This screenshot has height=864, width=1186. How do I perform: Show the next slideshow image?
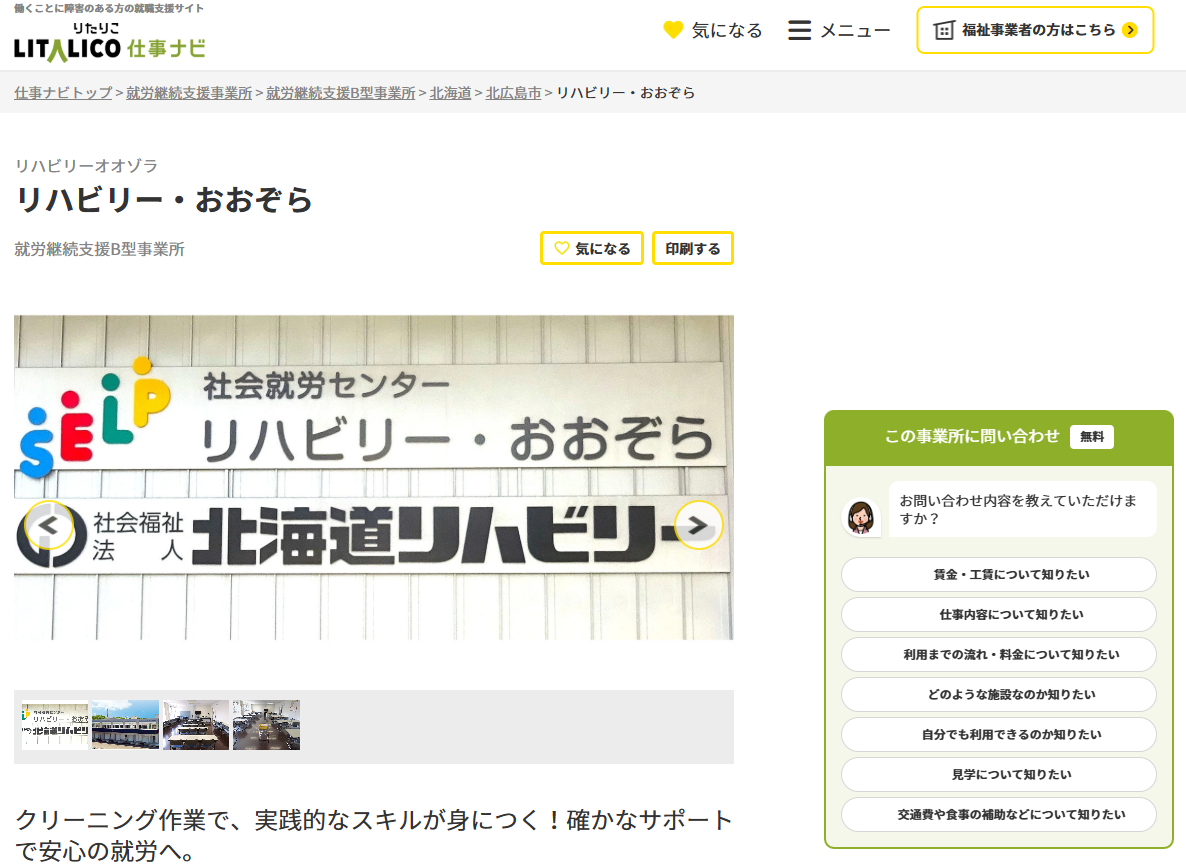pyautogui.click(x=698, y=525)
